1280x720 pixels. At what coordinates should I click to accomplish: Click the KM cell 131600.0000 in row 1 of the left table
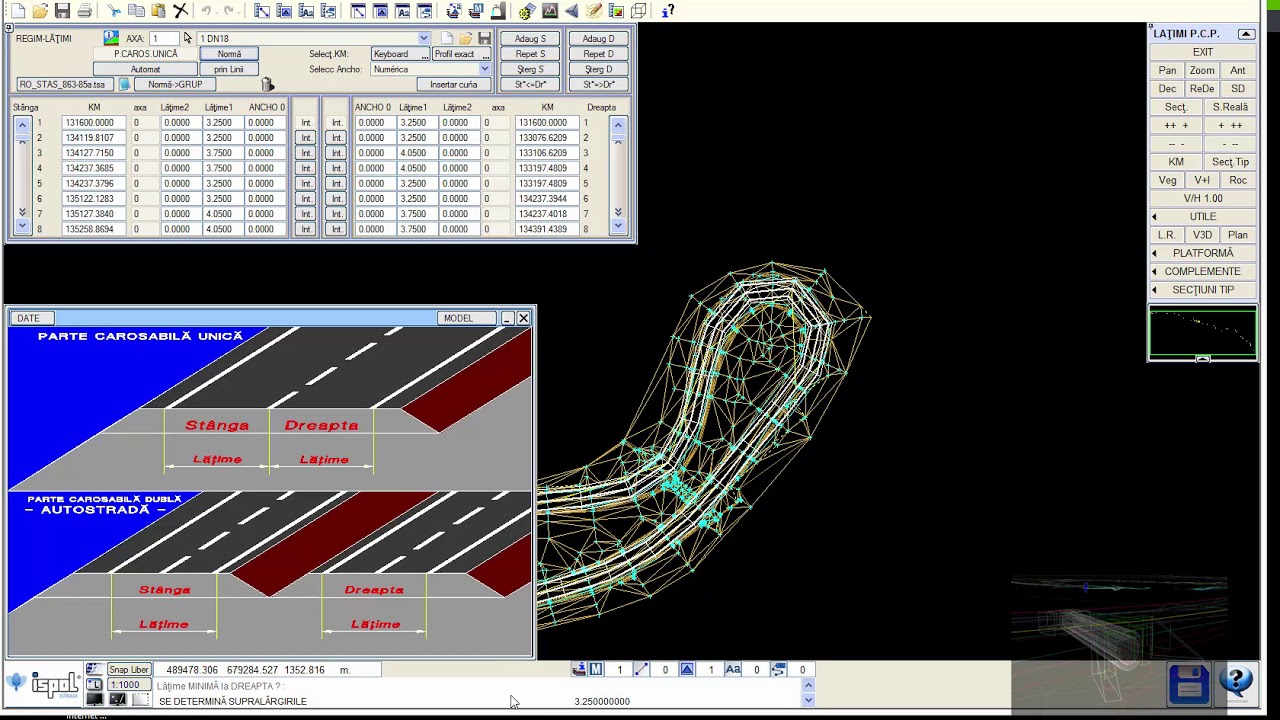pyautogui.click(x=94, y=123)
